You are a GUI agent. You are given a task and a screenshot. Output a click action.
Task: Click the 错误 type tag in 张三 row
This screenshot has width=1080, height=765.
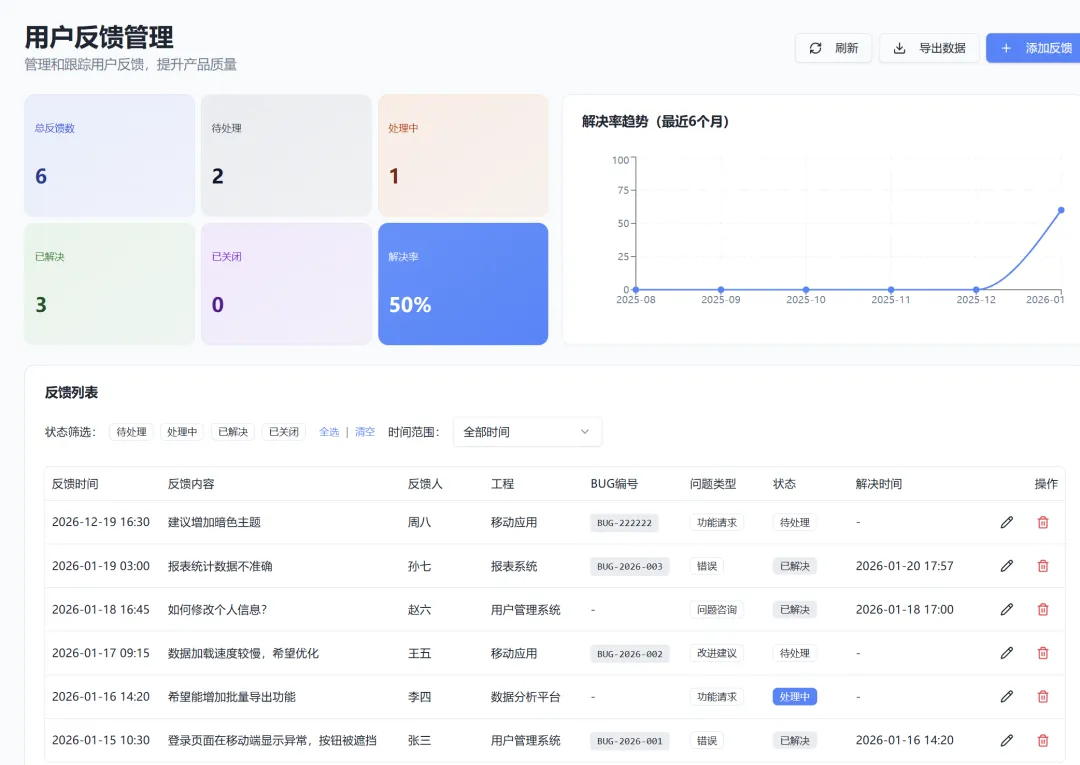[707, 741]
